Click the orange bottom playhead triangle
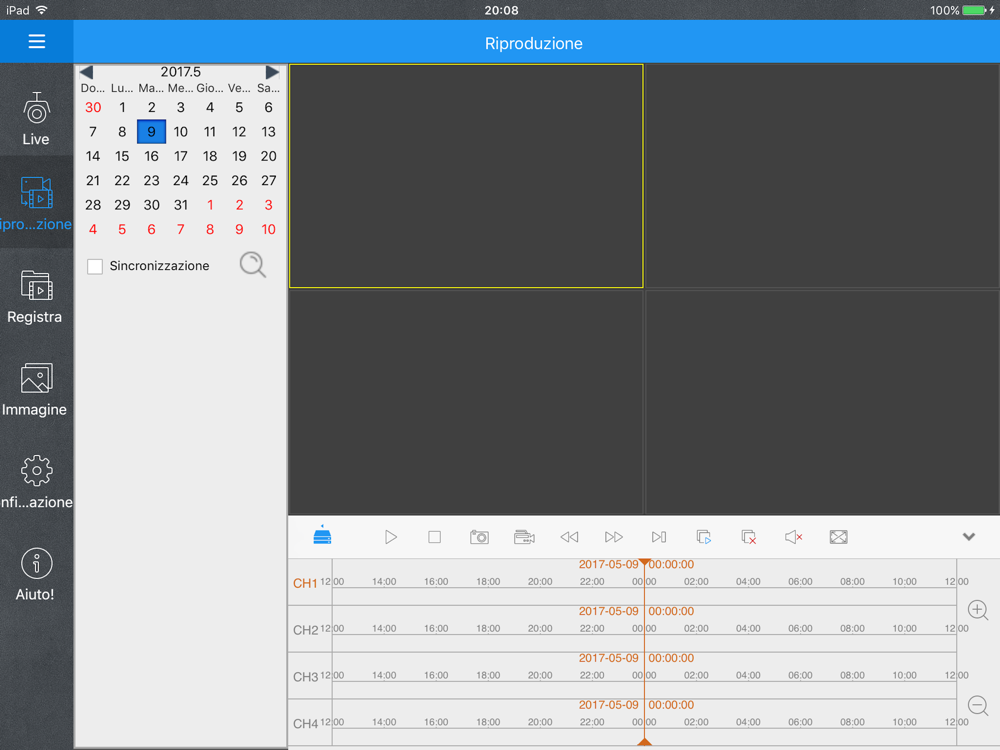Viewport: 1000px width, 750px height. (644, 741)
